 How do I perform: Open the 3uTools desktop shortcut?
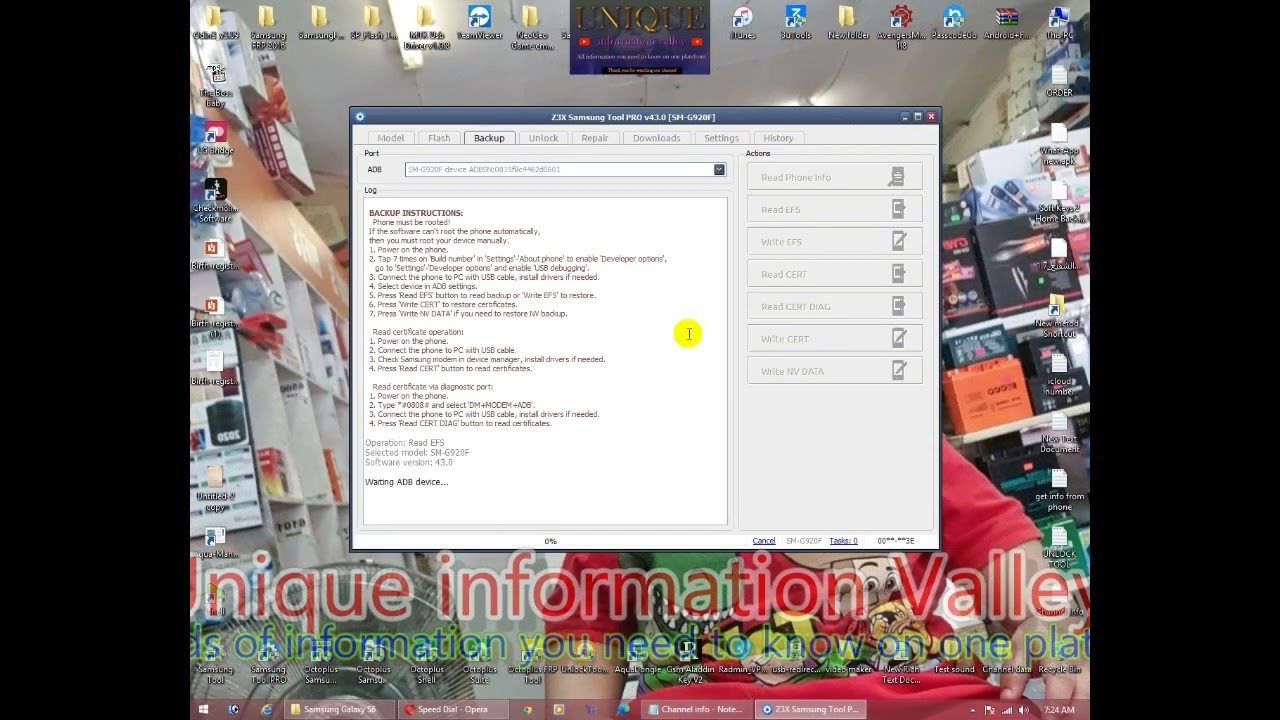[x=795, y=24]
